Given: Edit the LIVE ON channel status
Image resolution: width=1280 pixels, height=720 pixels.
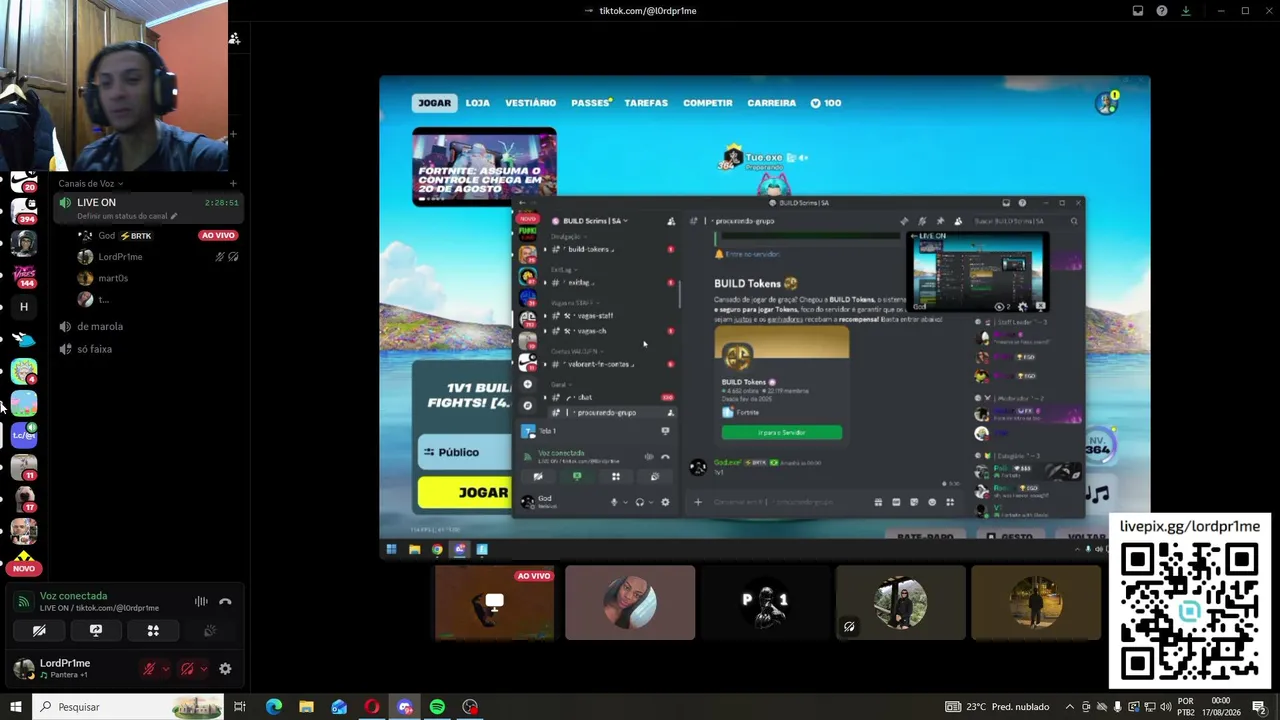Looking at the screenshot, I should pos(127,216).
